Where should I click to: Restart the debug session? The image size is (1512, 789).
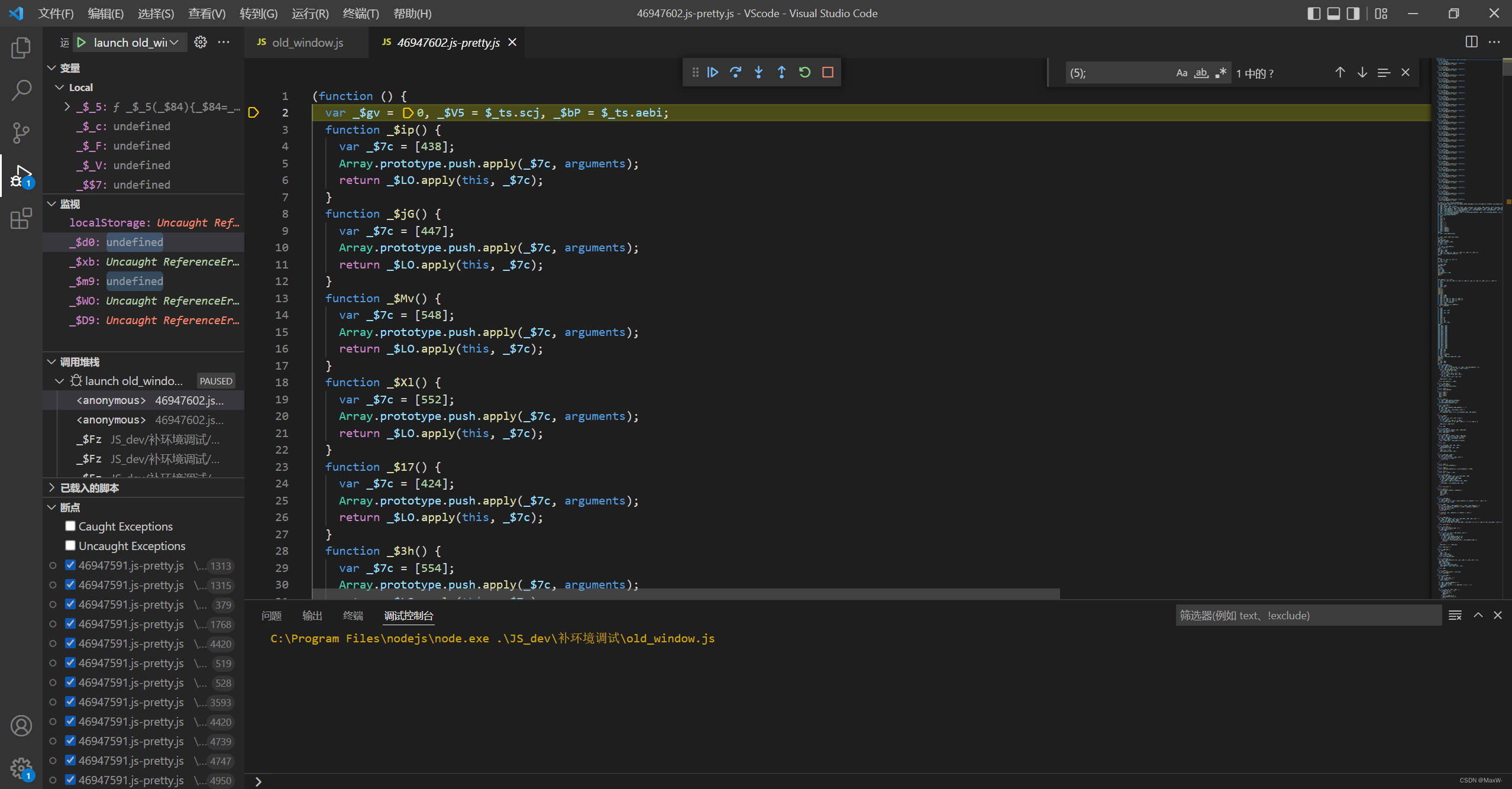[805, 72]
